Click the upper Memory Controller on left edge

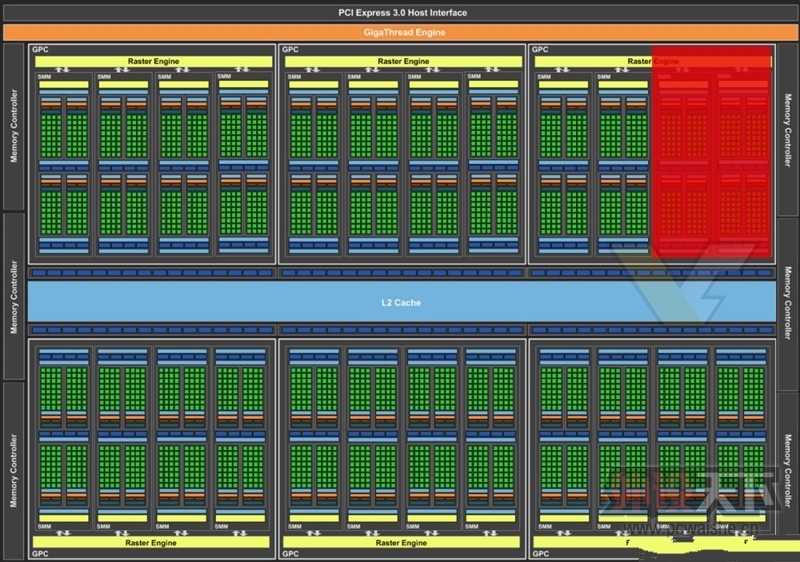[14, 126]
